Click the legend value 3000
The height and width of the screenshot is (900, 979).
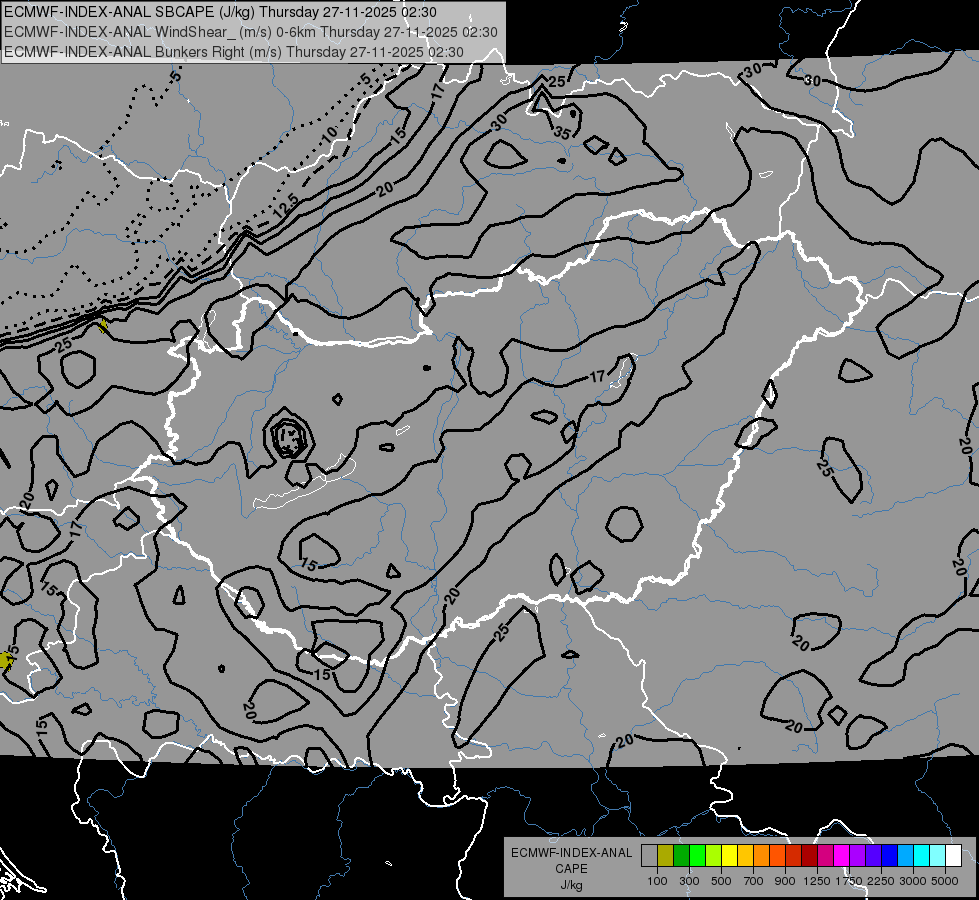coord(913,881)
